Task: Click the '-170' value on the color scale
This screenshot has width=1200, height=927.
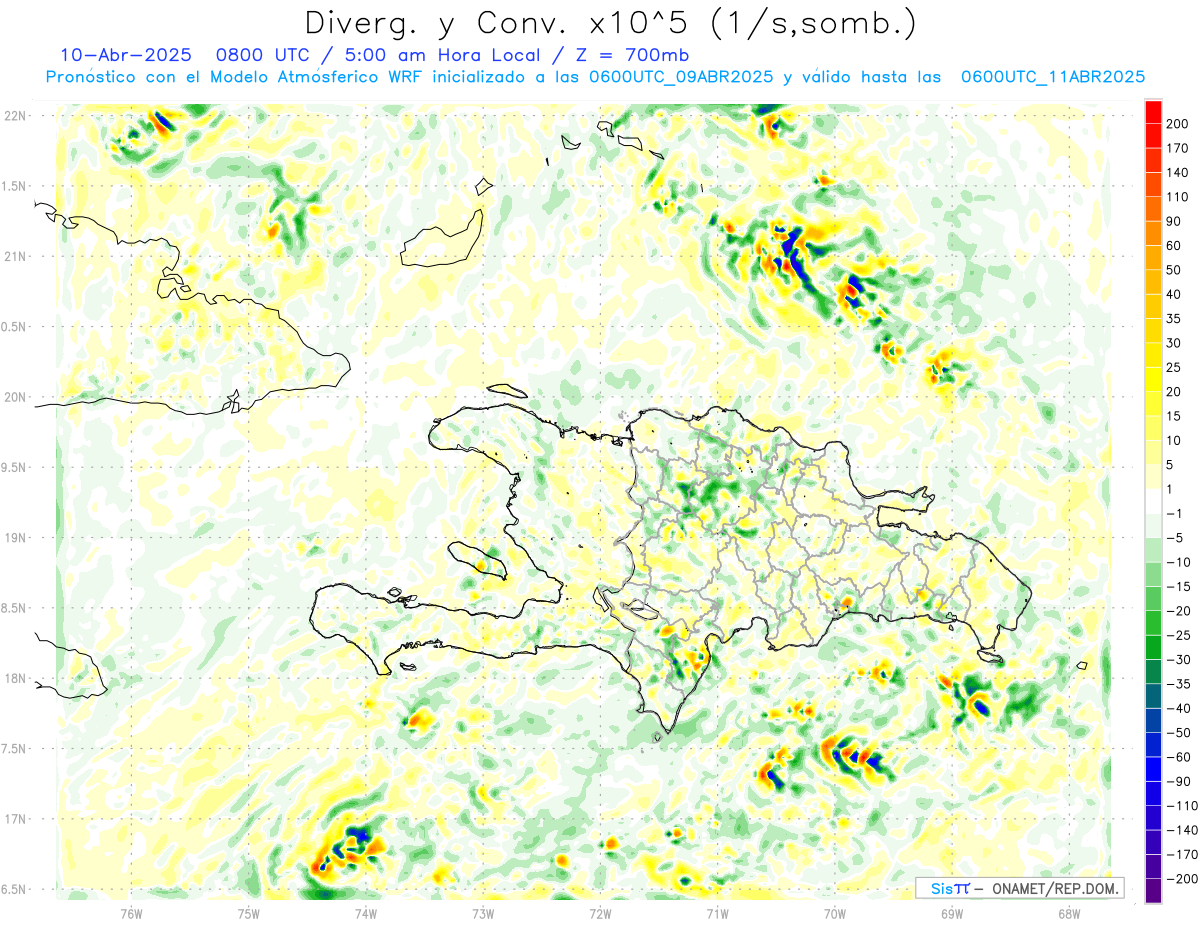Action: [x=1182, y=854]
